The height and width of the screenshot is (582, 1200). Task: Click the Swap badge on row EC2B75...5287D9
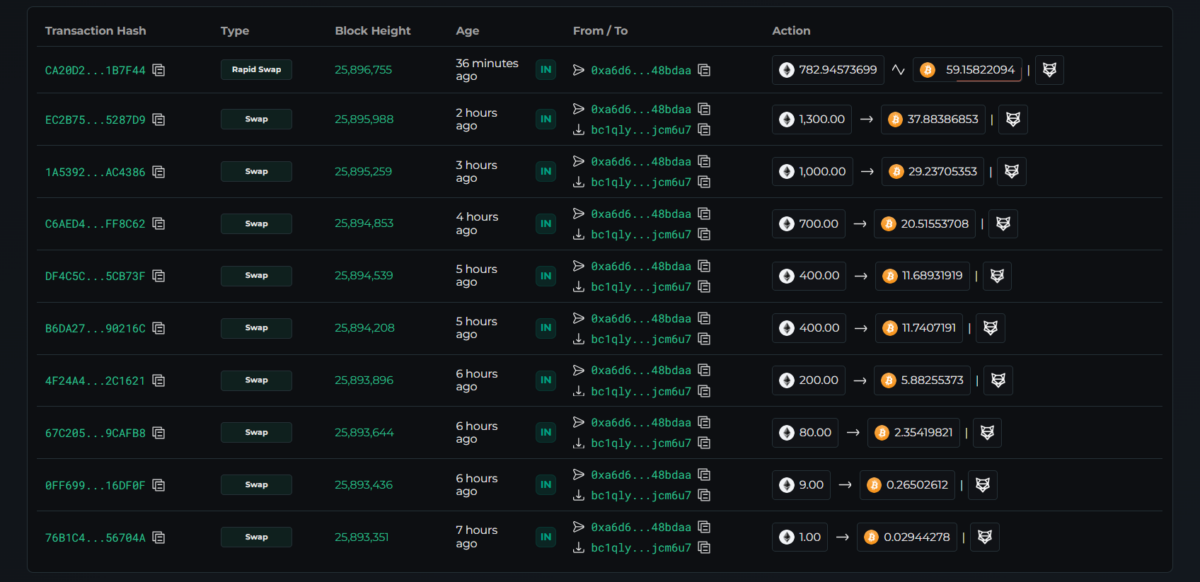pos(256,119)
